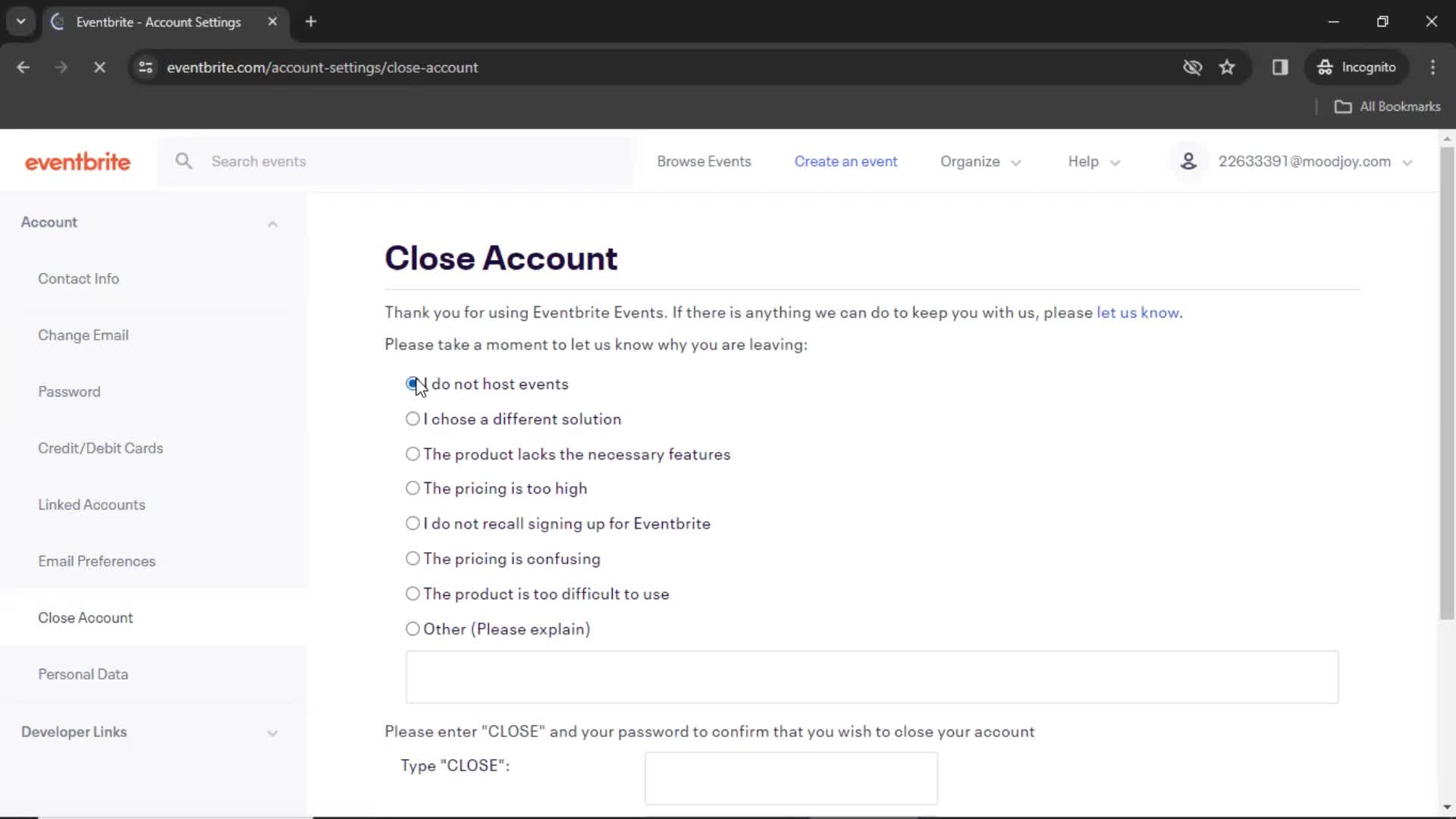Restore down the browser window
Screen dimensions: 1456x819
pos(1382,21)
